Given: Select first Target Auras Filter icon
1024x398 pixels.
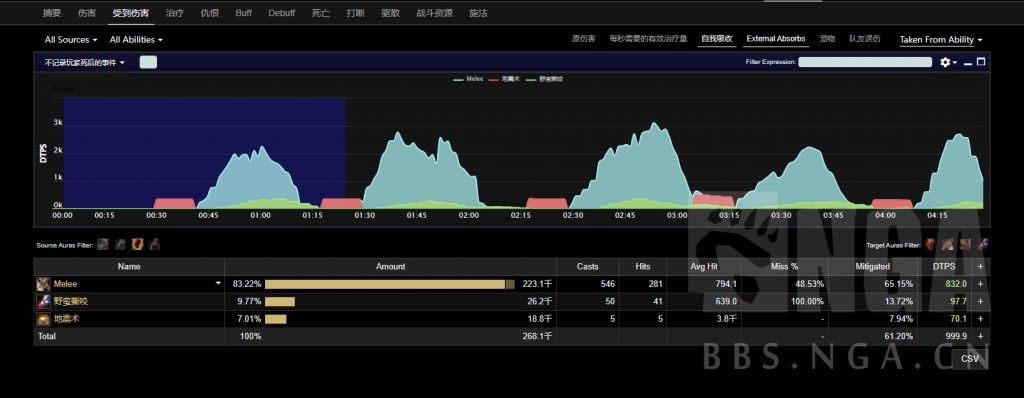Looking at the screenshot, I should 930,244.
